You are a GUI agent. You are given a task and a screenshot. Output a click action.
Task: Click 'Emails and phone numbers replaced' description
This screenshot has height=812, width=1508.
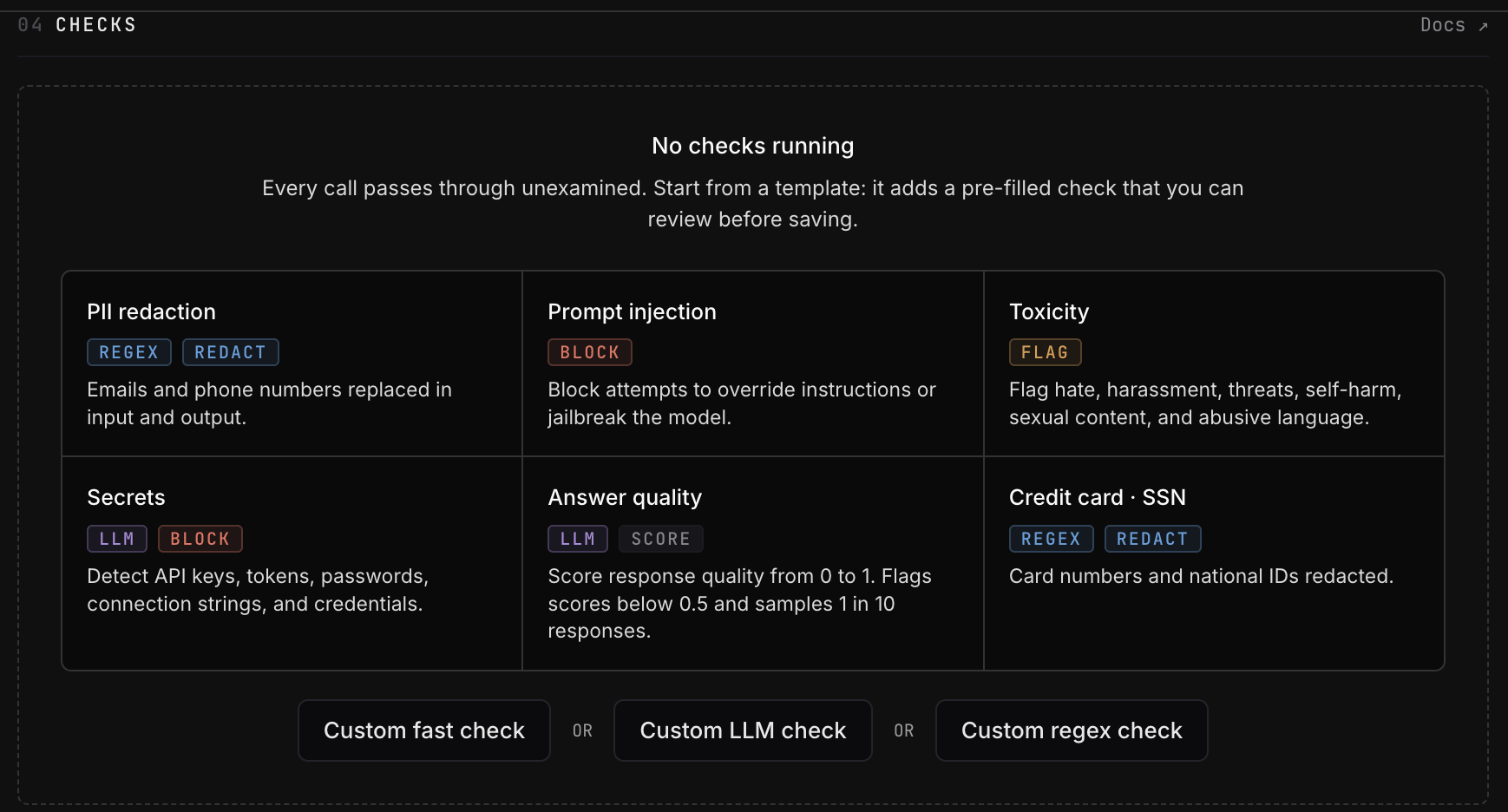coord(269,403)
